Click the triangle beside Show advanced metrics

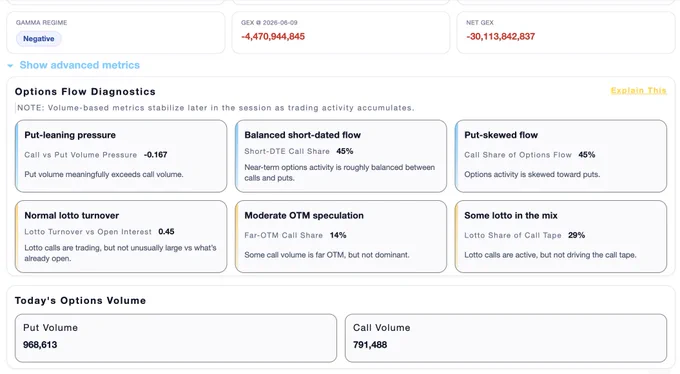pyautogui.click(x=10, y=66)
